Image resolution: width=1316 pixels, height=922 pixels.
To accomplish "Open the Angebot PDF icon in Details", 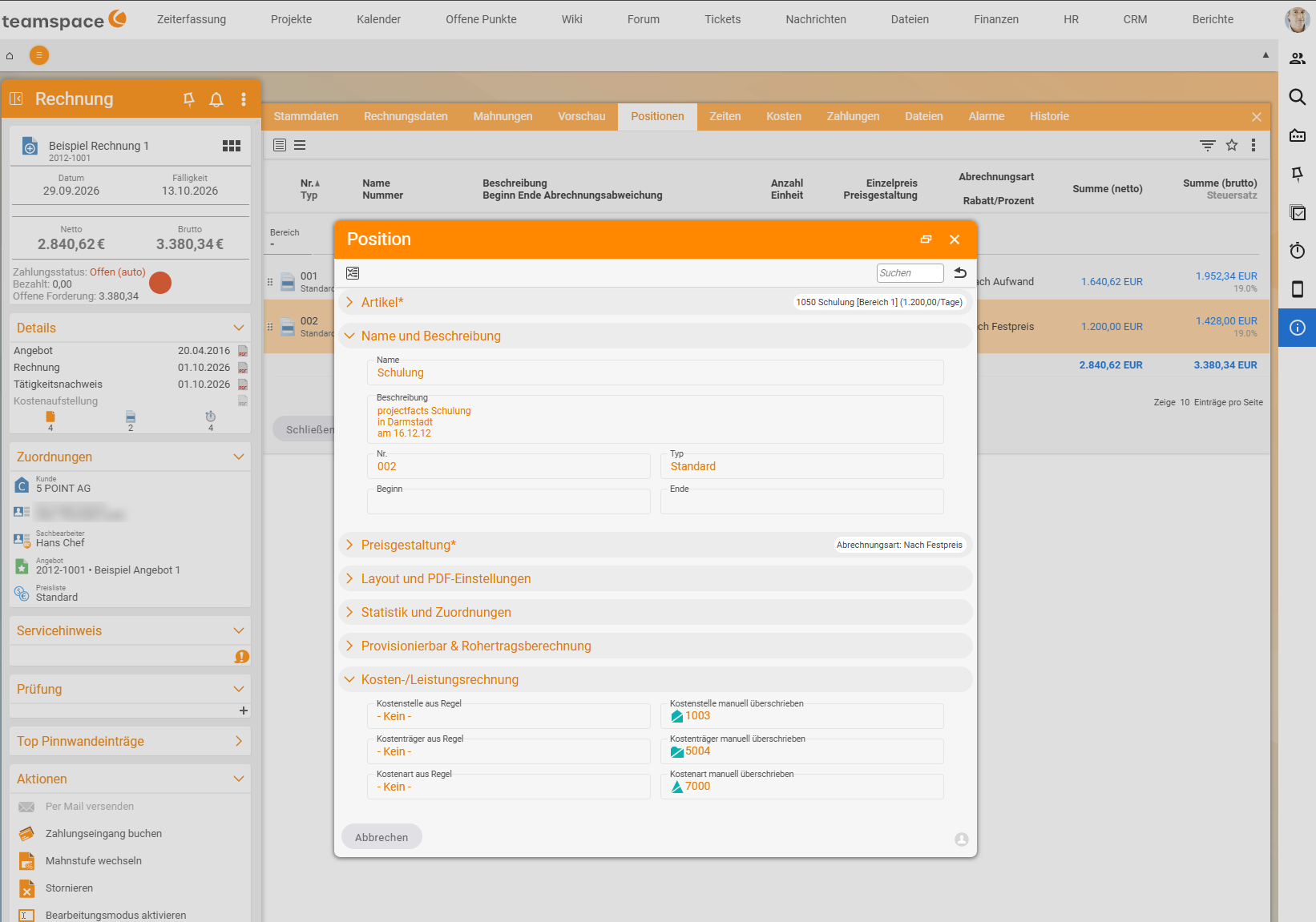I will click(x=243, y=351).
